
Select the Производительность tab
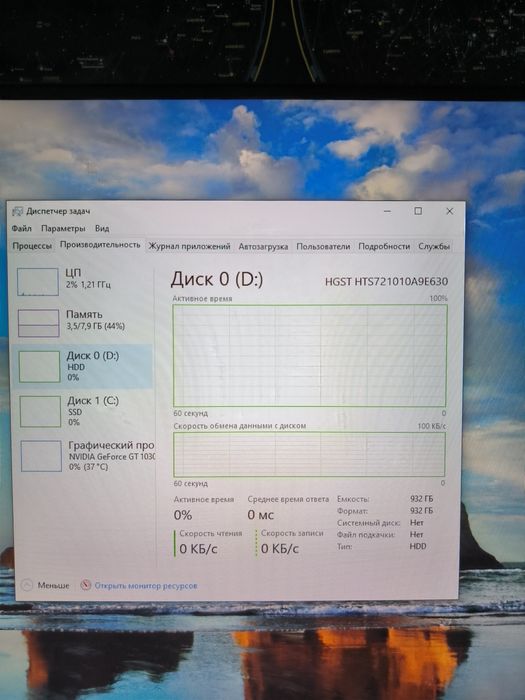[100, 245]
